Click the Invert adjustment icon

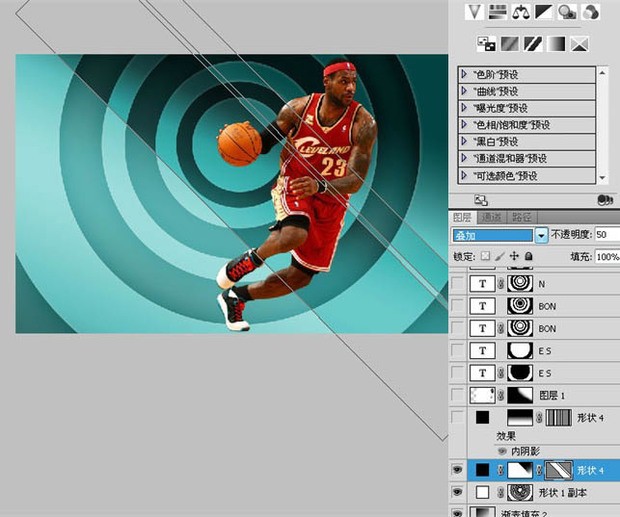coord(487,43)
